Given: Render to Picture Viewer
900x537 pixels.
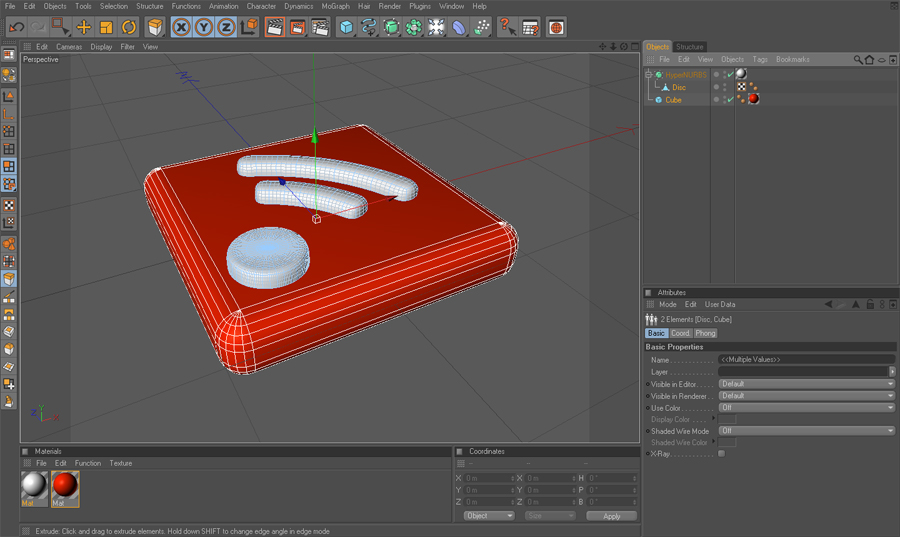Looking at the screenshot, I should click(x=297, y=27).
